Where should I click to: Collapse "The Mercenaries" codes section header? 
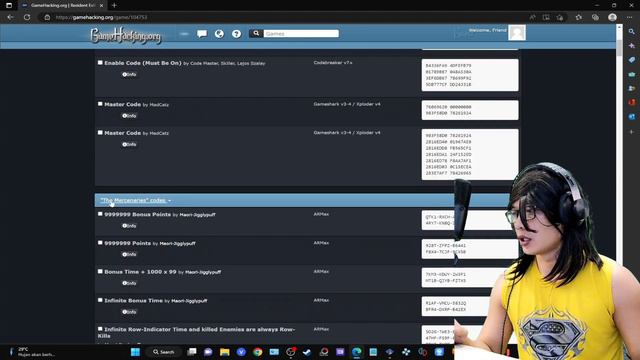pos(136,200)
